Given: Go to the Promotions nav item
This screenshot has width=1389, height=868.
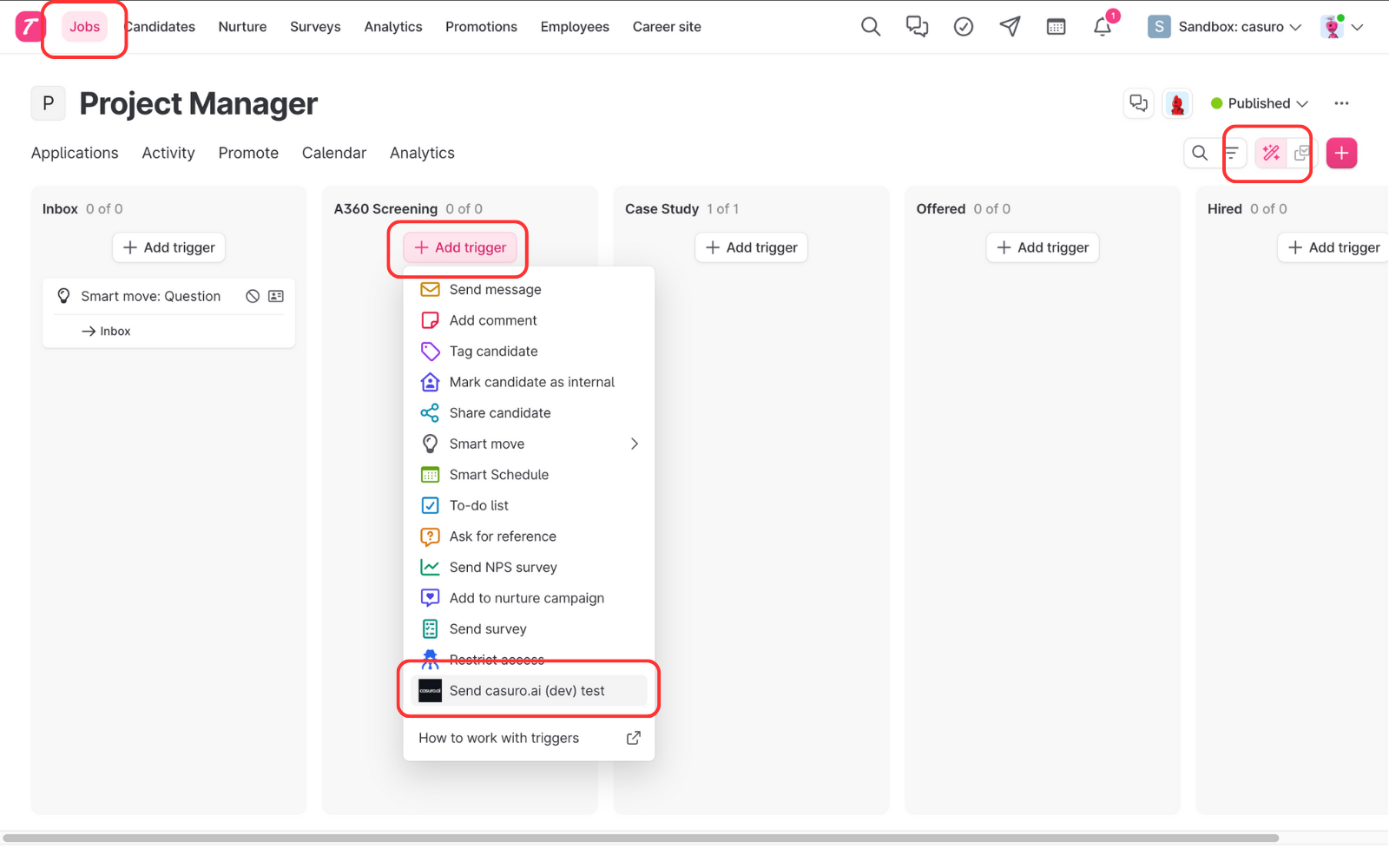Looking at the screenshot, I should coord(481,27).
